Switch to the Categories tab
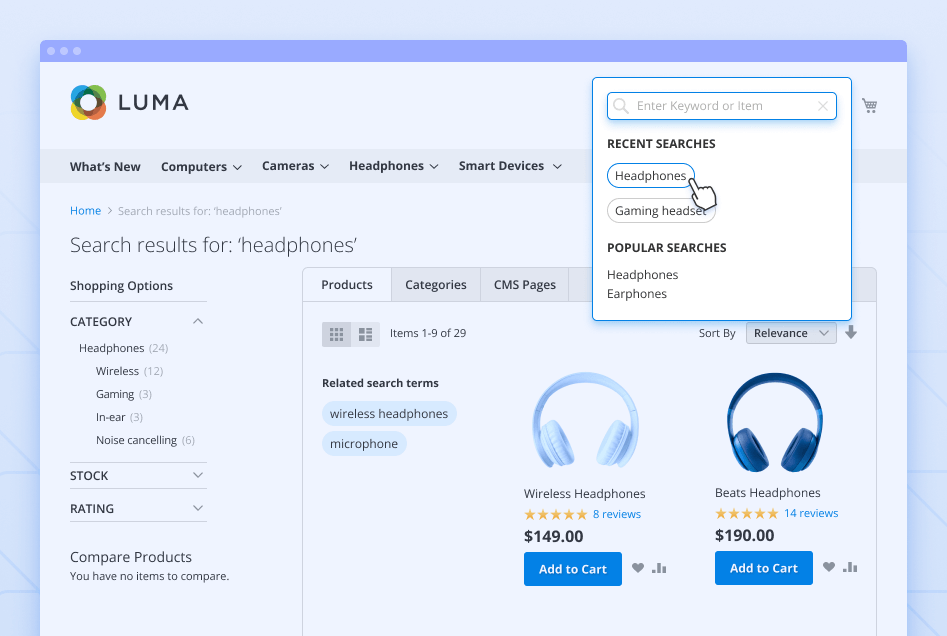 pyautogui.click(x=435, y=285)
